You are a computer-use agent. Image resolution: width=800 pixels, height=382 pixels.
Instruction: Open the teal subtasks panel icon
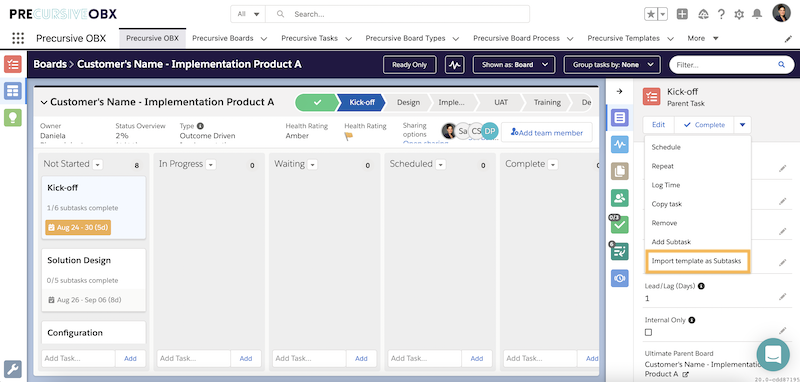[619, 251]
